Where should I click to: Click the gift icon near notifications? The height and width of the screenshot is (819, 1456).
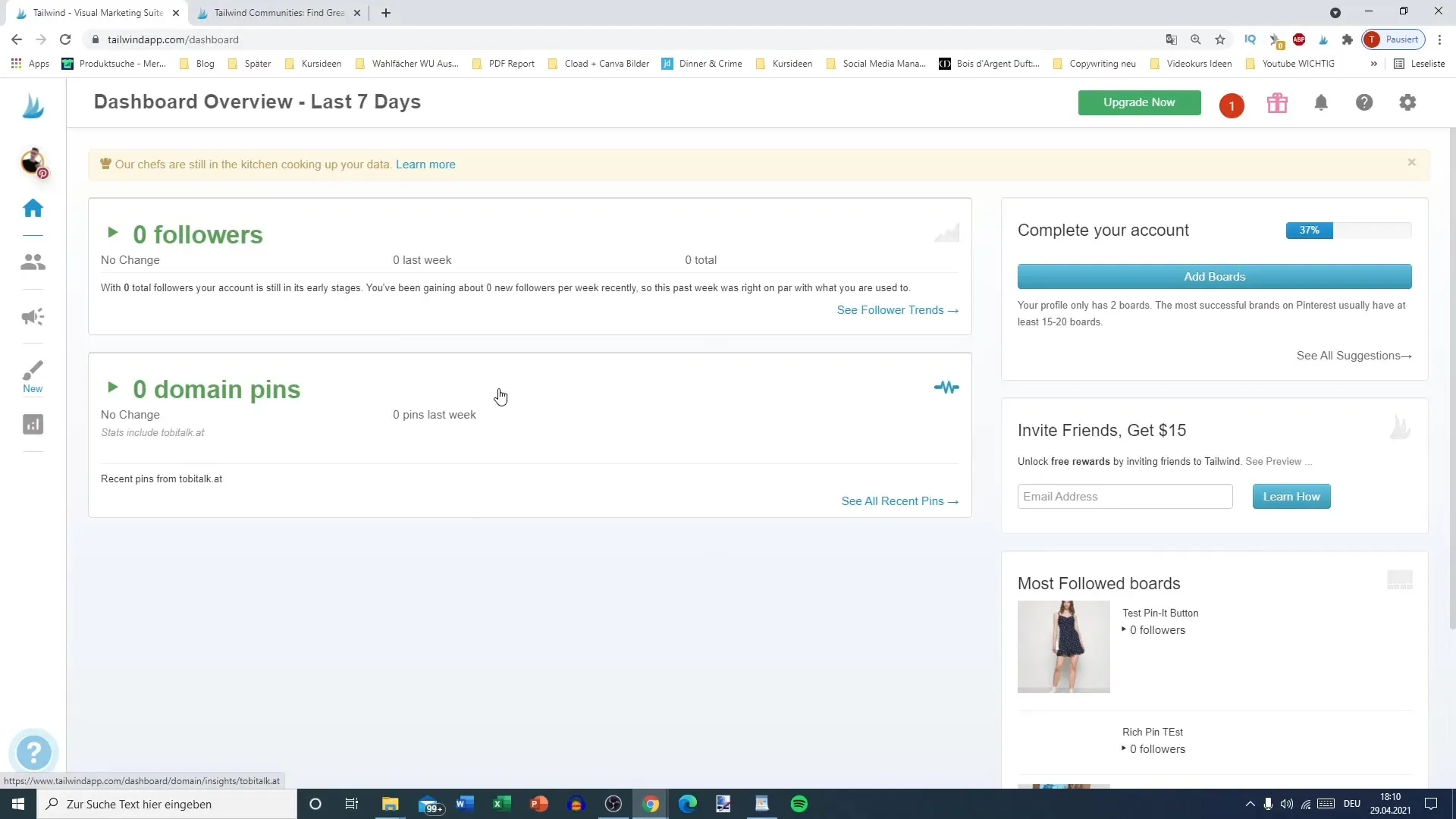(1277, 103)
